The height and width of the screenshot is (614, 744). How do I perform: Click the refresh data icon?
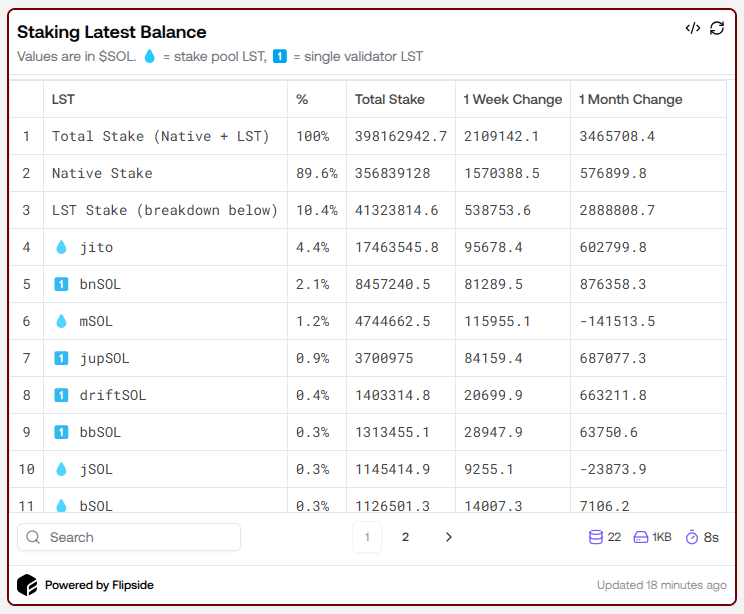tap(717, 28)
